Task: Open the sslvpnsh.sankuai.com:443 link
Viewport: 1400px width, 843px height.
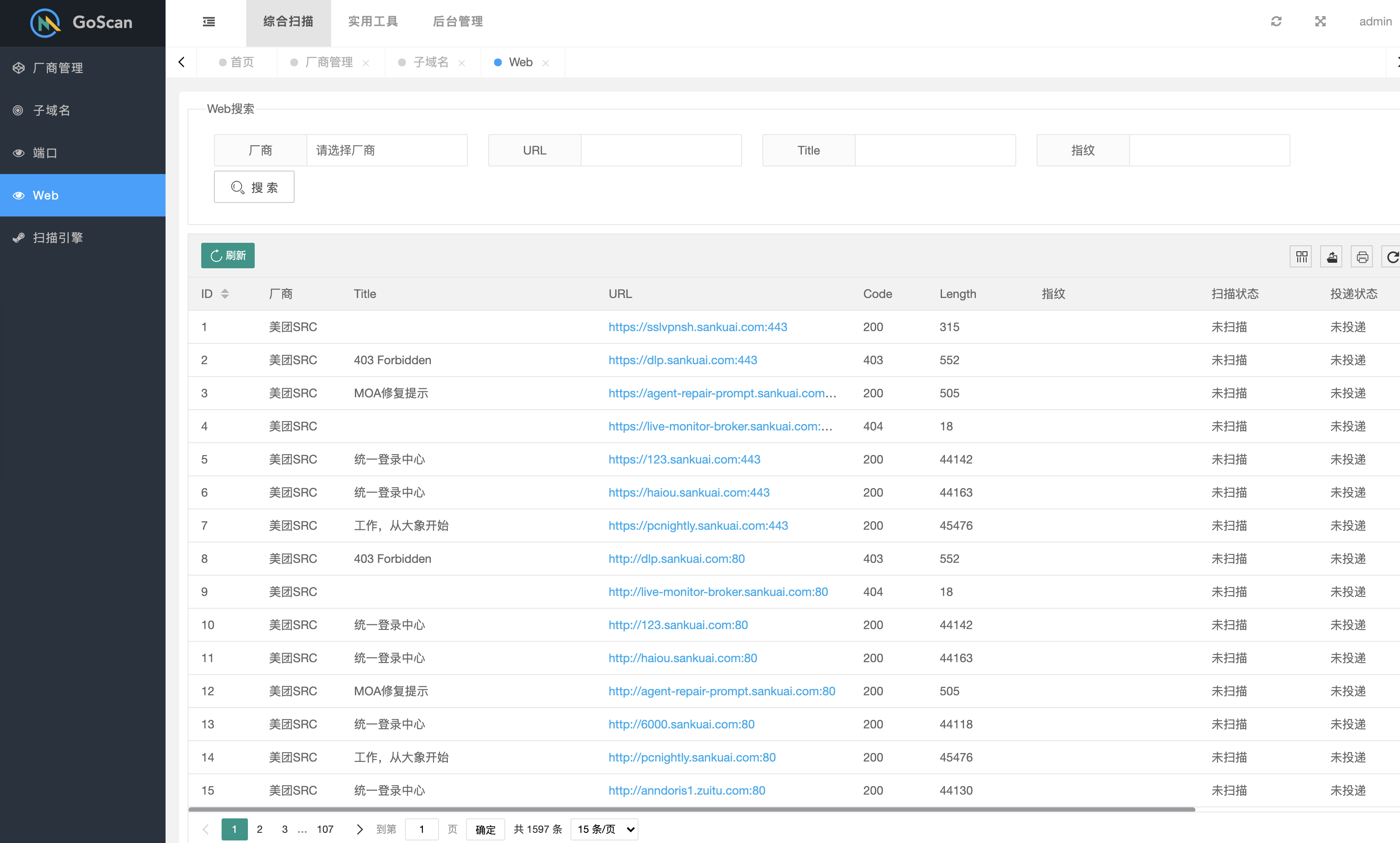Action: tap(697, 327)
